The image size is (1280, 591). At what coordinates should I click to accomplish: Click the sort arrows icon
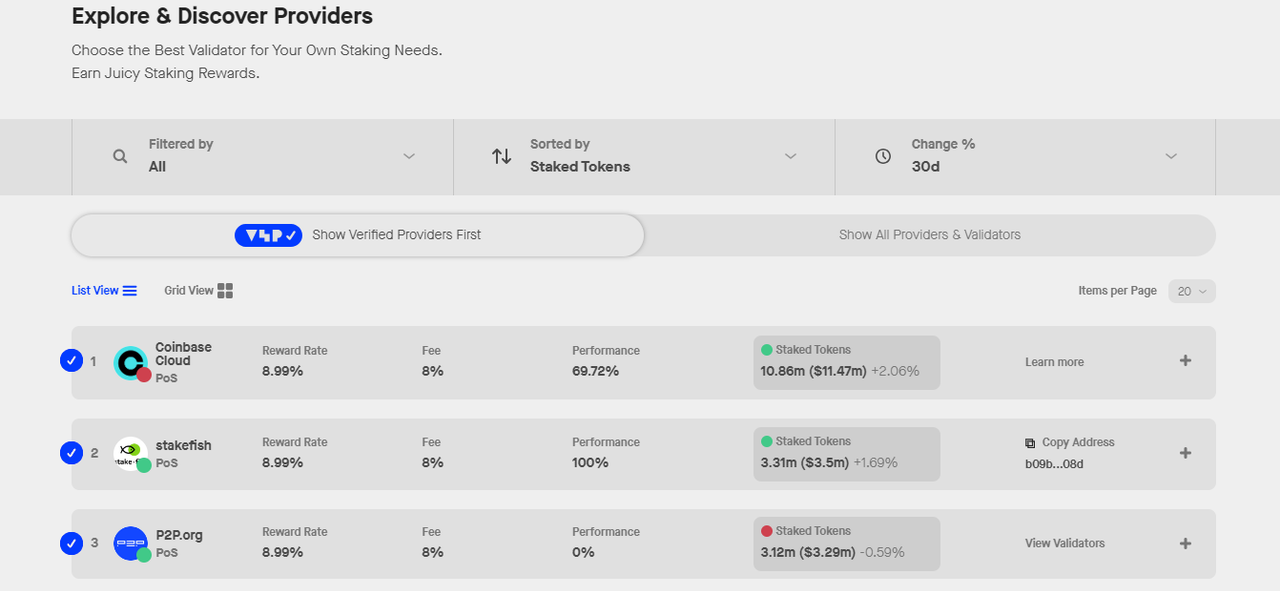click(x=501, y=157)
